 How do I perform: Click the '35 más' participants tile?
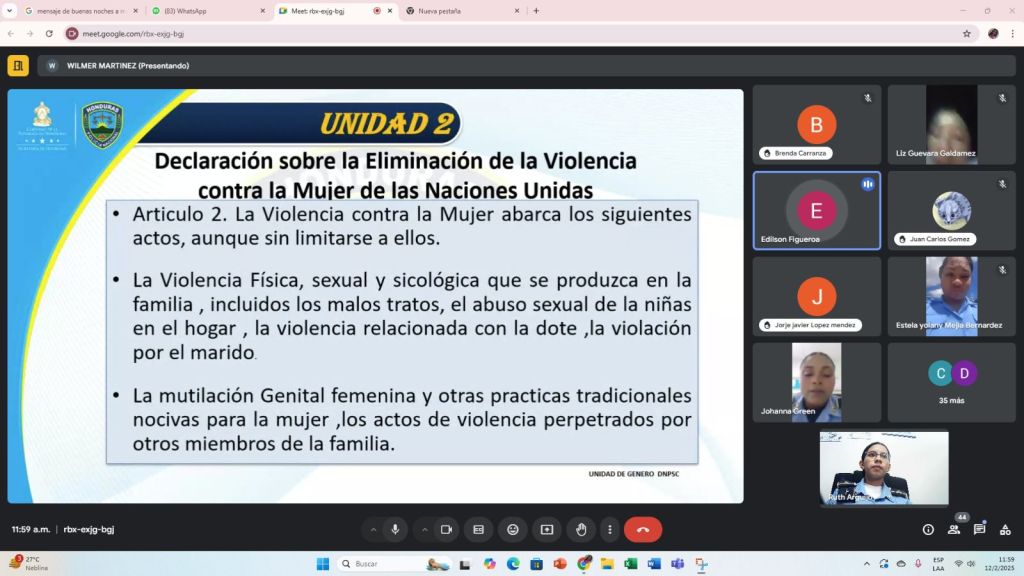(951, 382)
